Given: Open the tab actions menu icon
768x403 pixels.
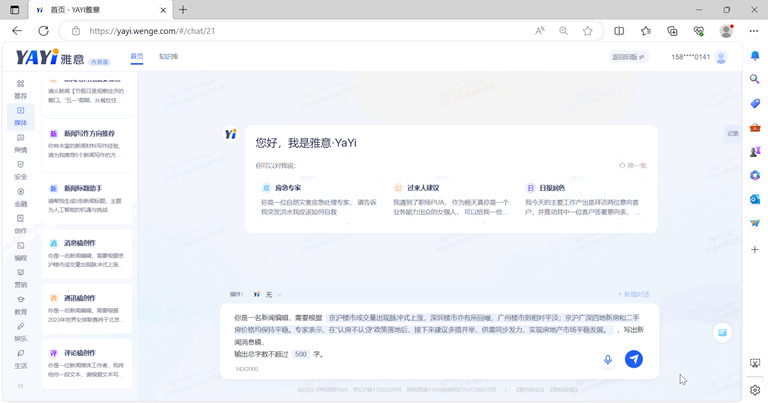Looking at the screenshot, I should click(15, 10).
